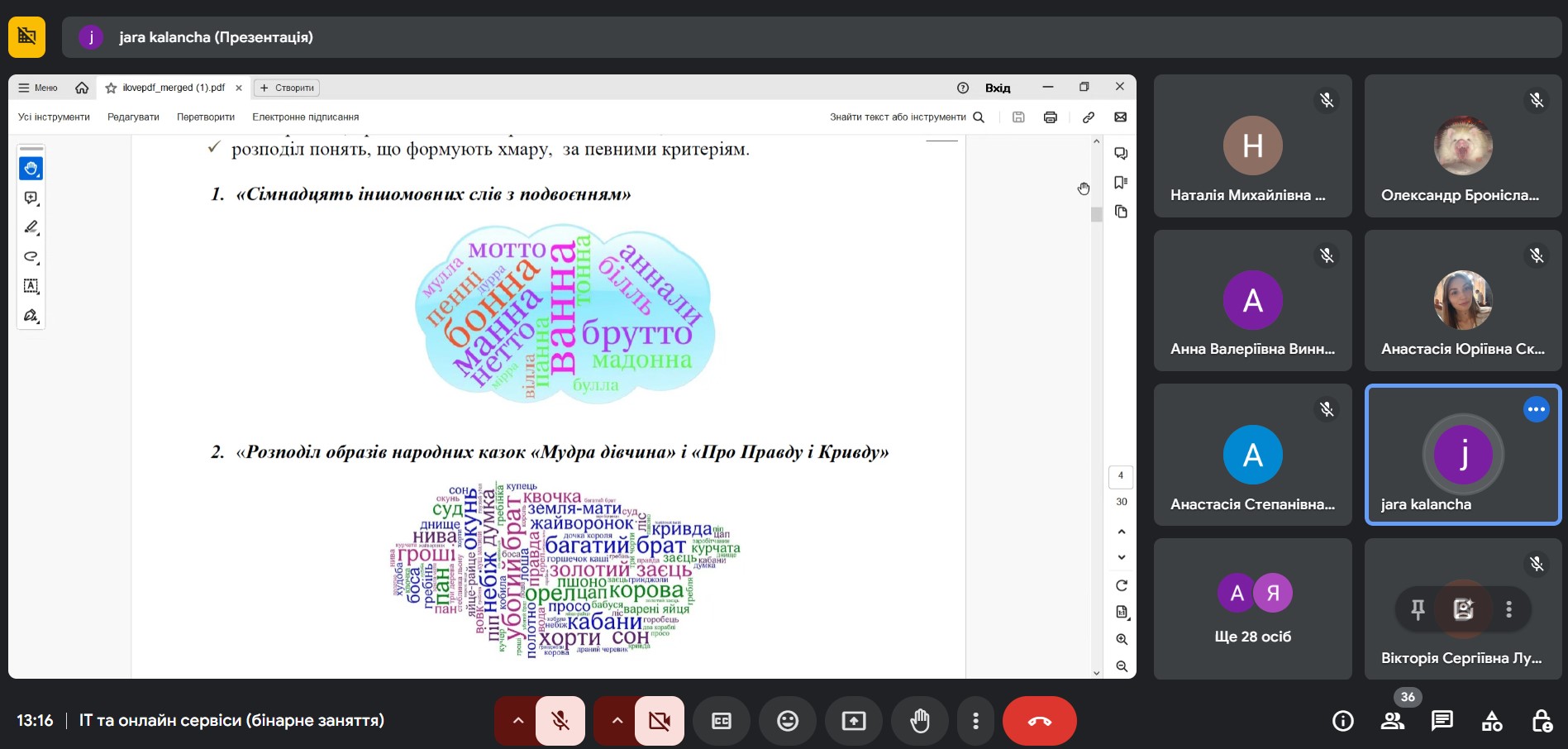Screen dimensions: 1568x749
Task: Show the participants list with 36 badge
Action: pos(1393,721)
